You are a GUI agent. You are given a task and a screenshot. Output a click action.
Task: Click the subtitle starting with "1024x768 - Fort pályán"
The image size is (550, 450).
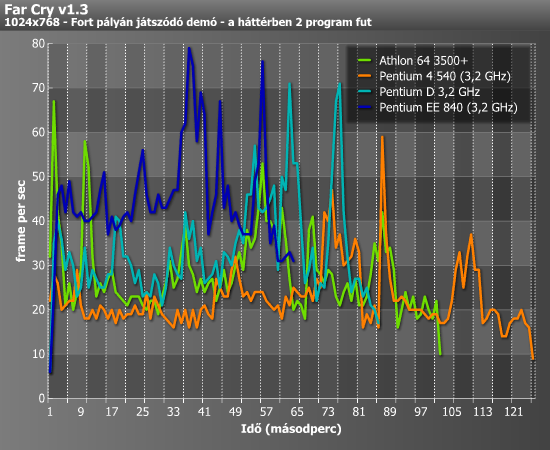coord(188,22)
